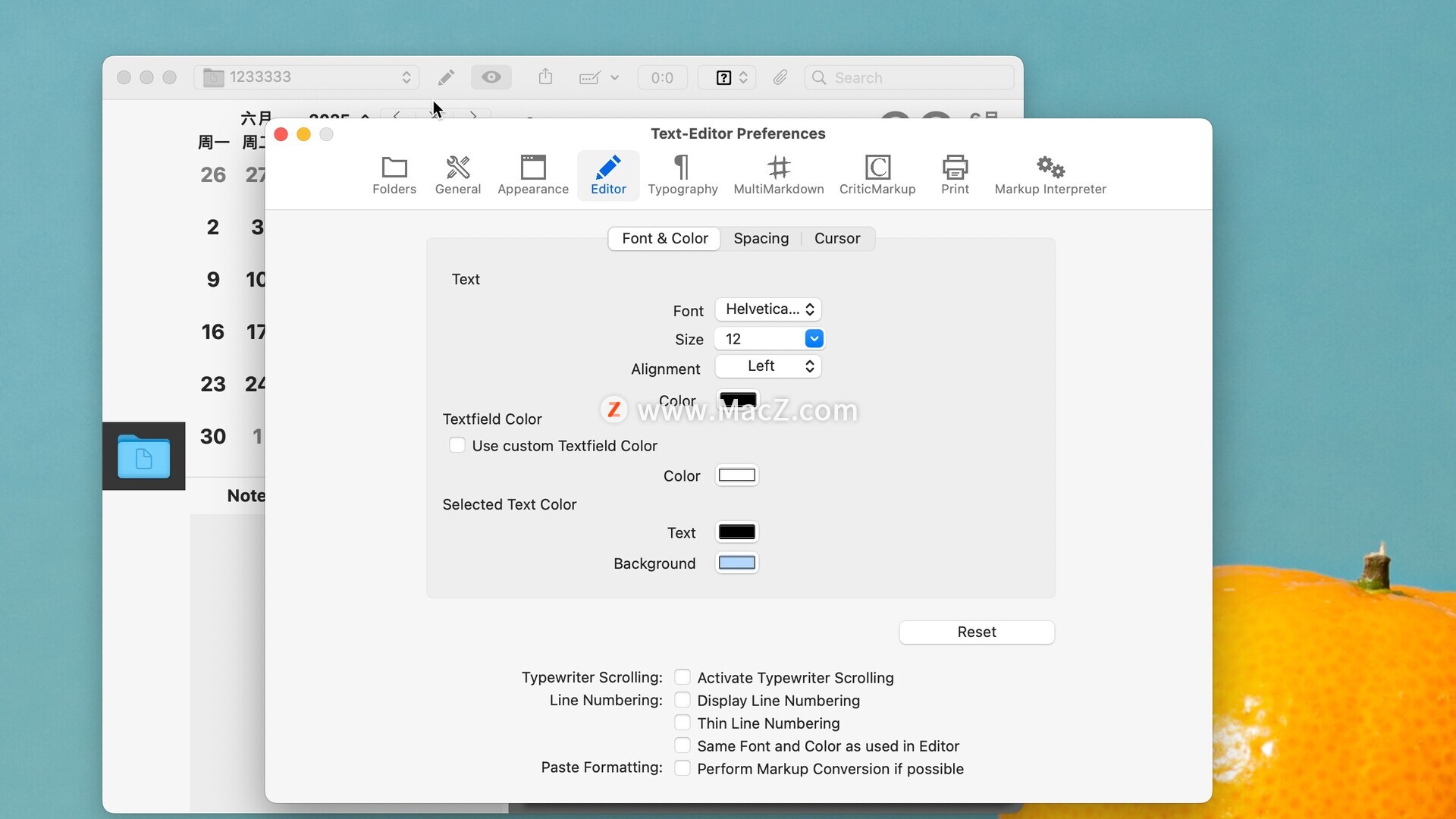Click the share icon in main window toolbar
Viewport: 1456px width, 819px height.
click(545, 77)
